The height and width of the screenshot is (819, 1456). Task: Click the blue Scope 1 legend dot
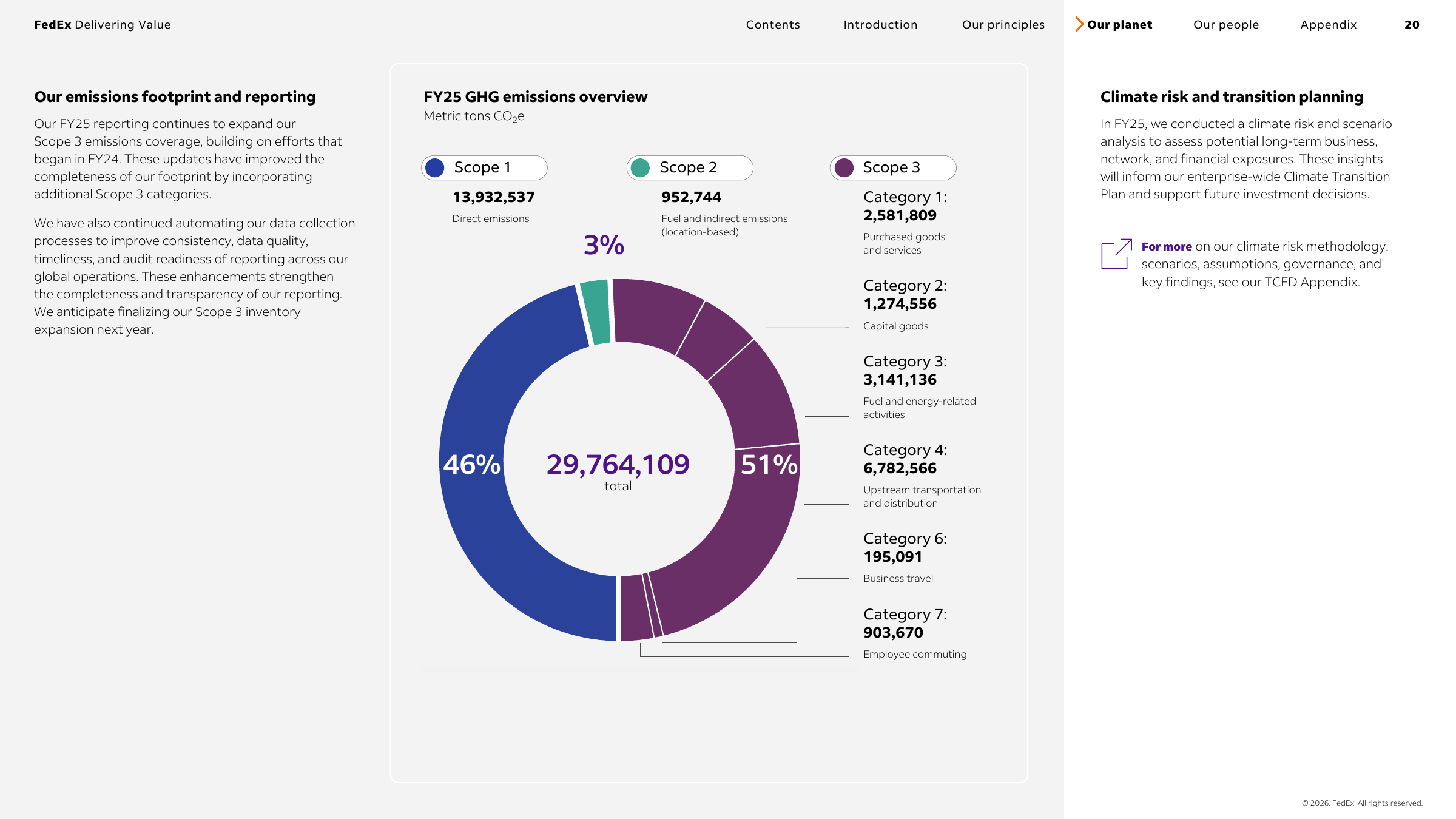pos(435,167)
